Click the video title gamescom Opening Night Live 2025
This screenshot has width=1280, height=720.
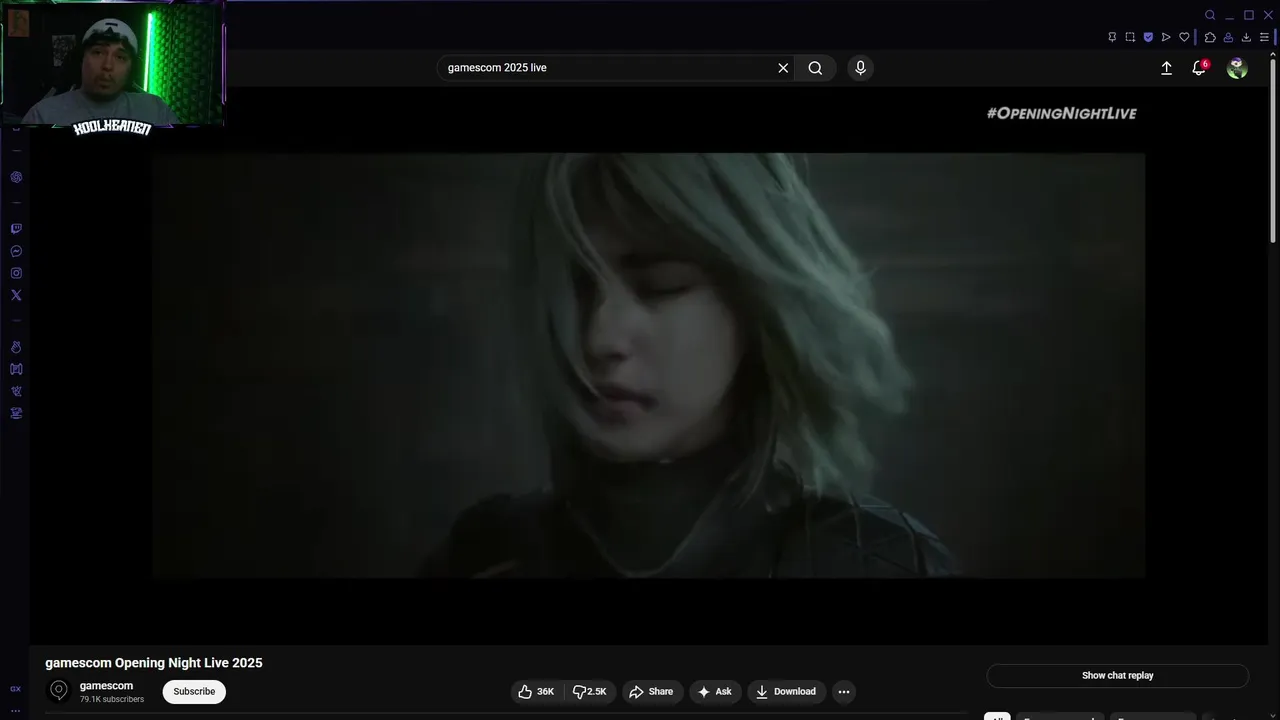[154, 663]
